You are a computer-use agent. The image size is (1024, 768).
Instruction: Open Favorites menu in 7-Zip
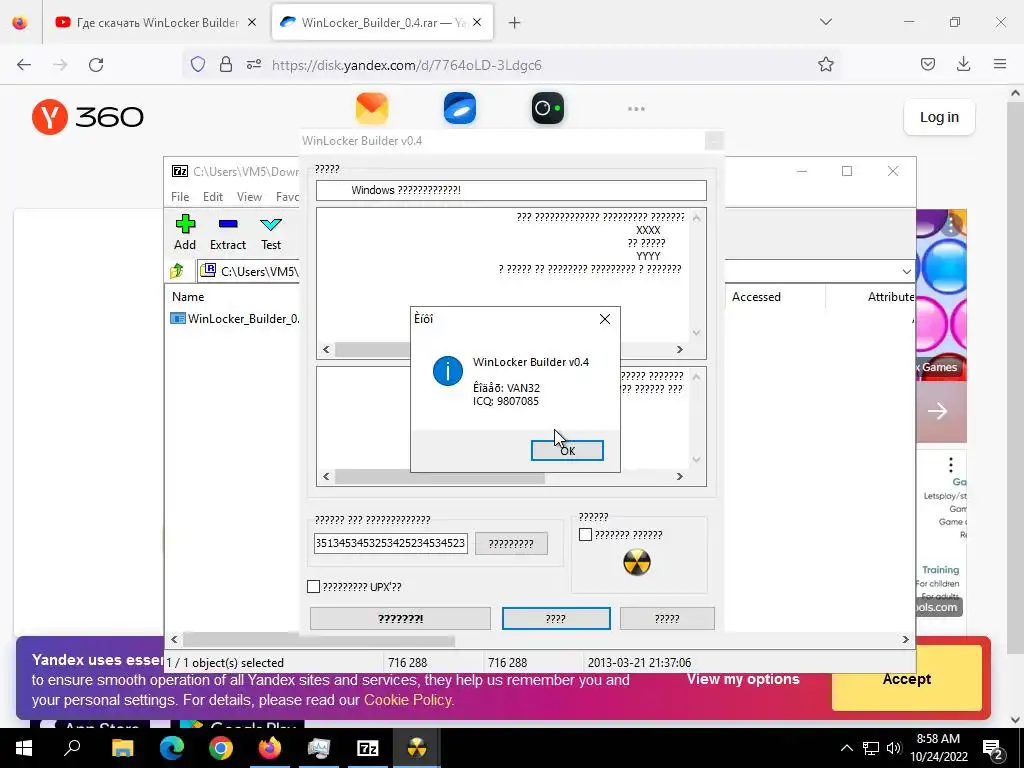(x=287, y=197)
